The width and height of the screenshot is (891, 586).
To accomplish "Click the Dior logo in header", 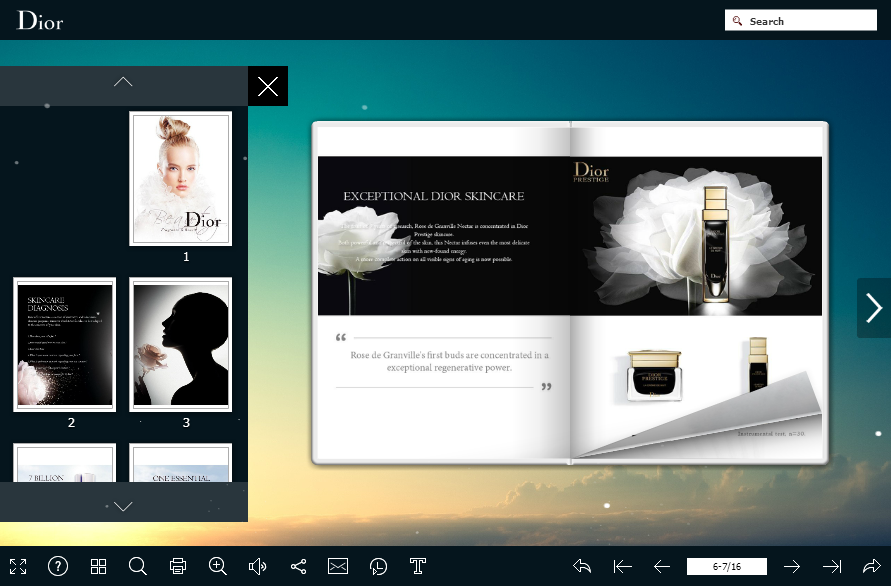I will click(40, 20).
